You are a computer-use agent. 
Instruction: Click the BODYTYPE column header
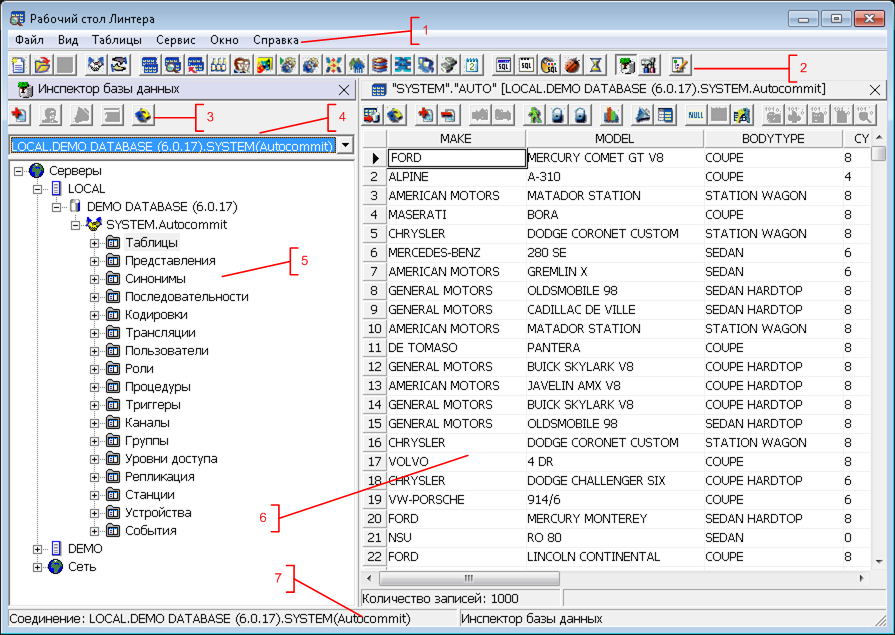(773, 139)
